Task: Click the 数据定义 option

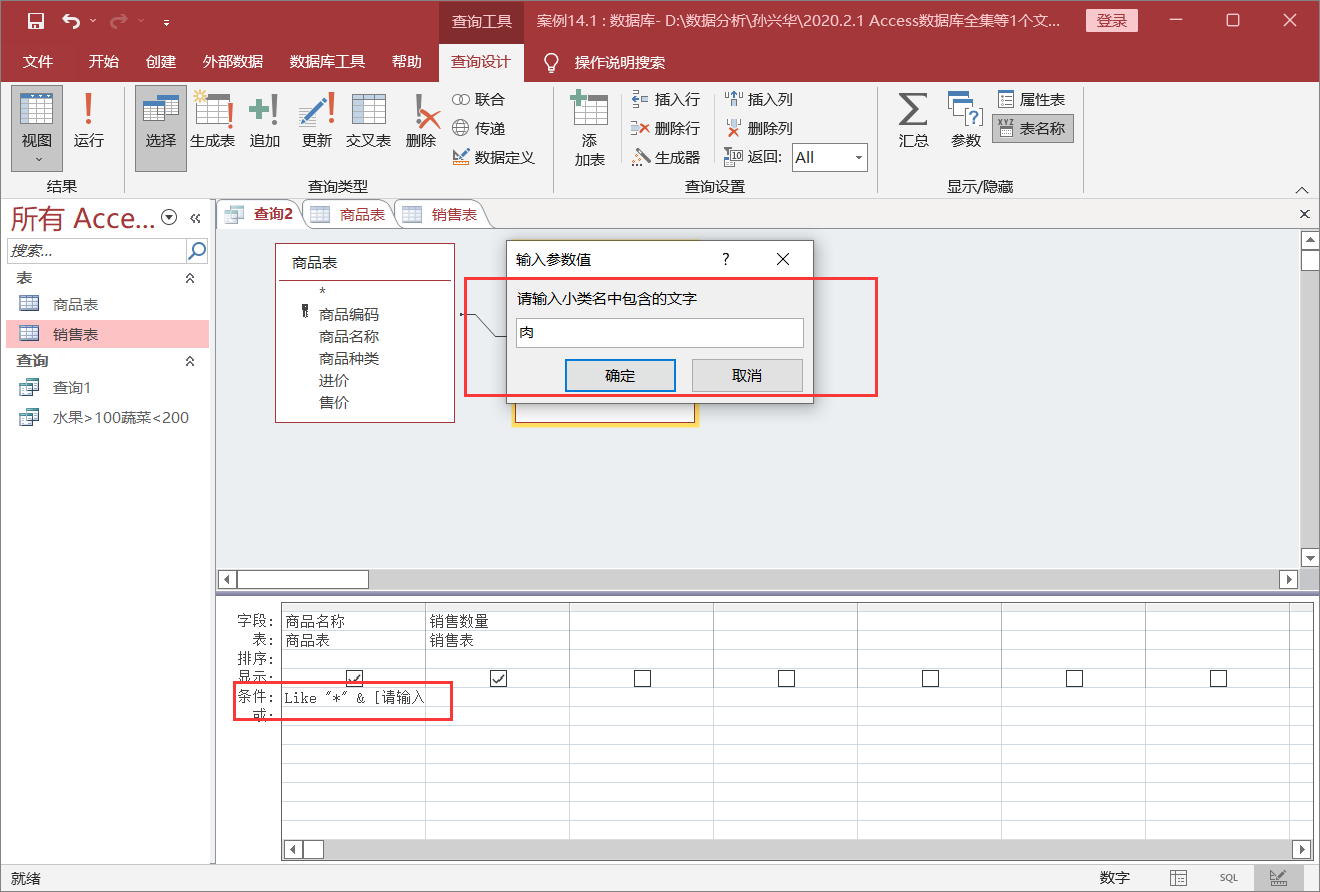Action: [x=494, y=157]
